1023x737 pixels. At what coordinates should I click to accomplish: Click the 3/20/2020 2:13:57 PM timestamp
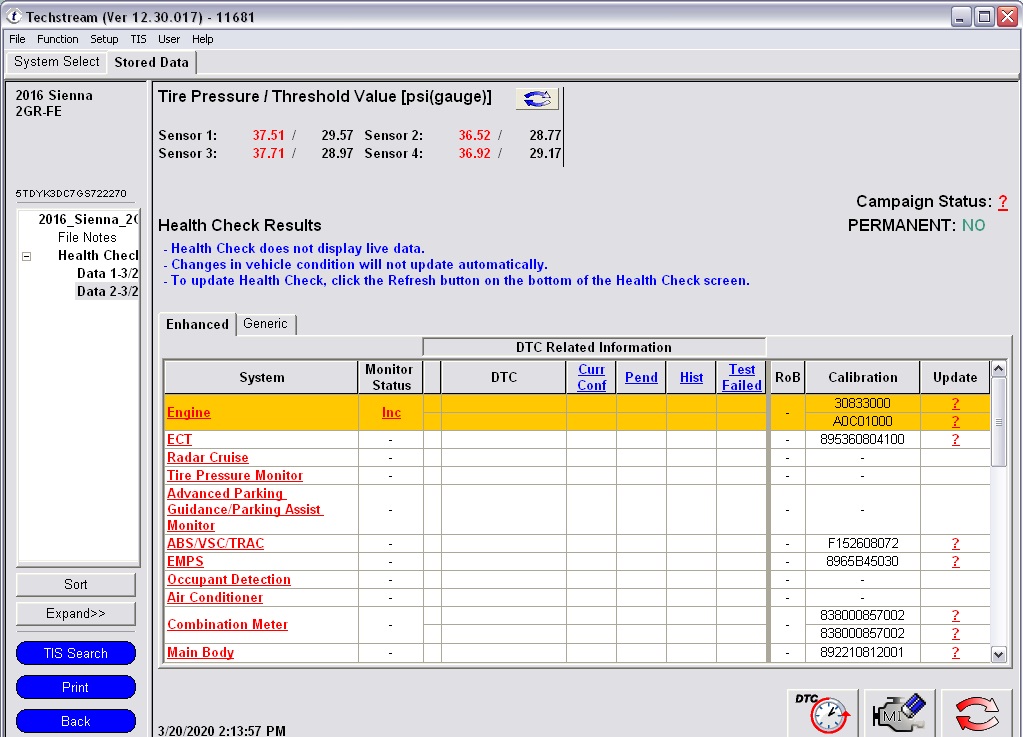click(x=222, y=730)
